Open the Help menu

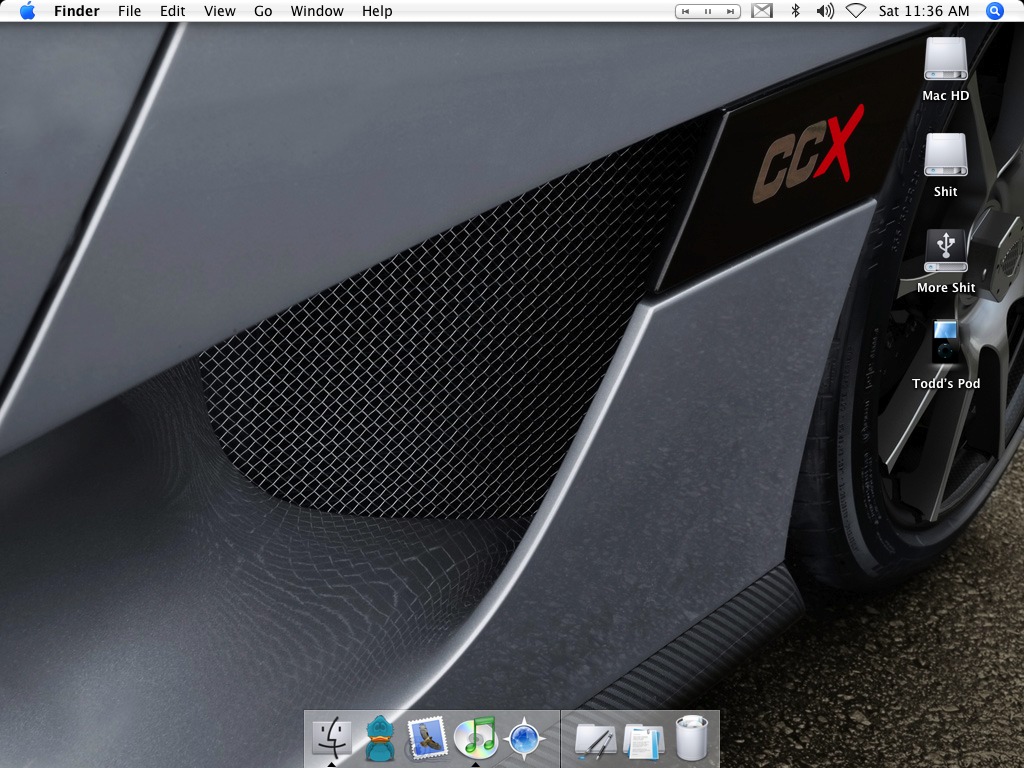pos(377,11)
